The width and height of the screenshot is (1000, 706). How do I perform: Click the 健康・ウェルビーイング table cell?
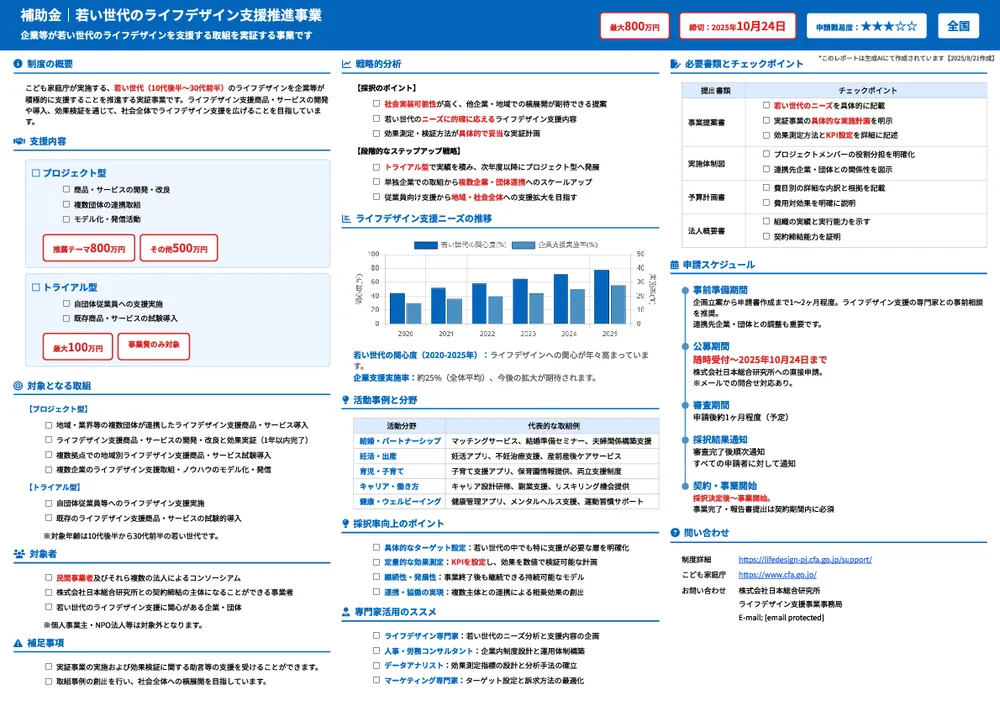[399, 501]
